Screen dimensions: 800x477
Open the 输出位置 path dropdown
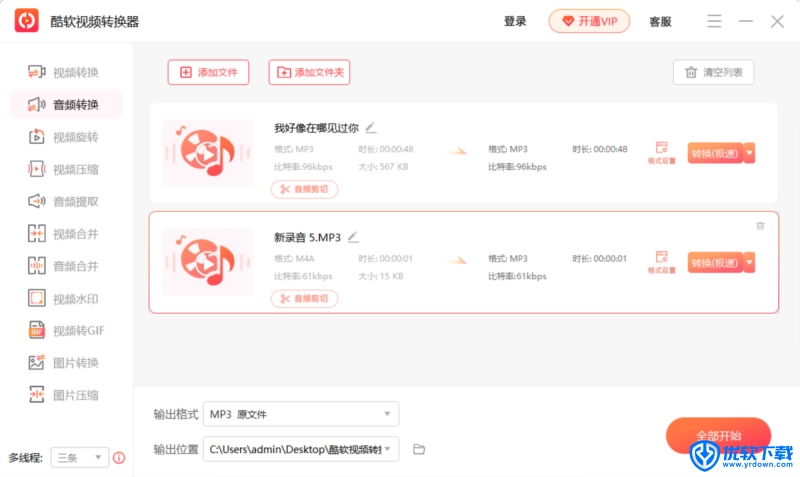(x=301, y=449)
